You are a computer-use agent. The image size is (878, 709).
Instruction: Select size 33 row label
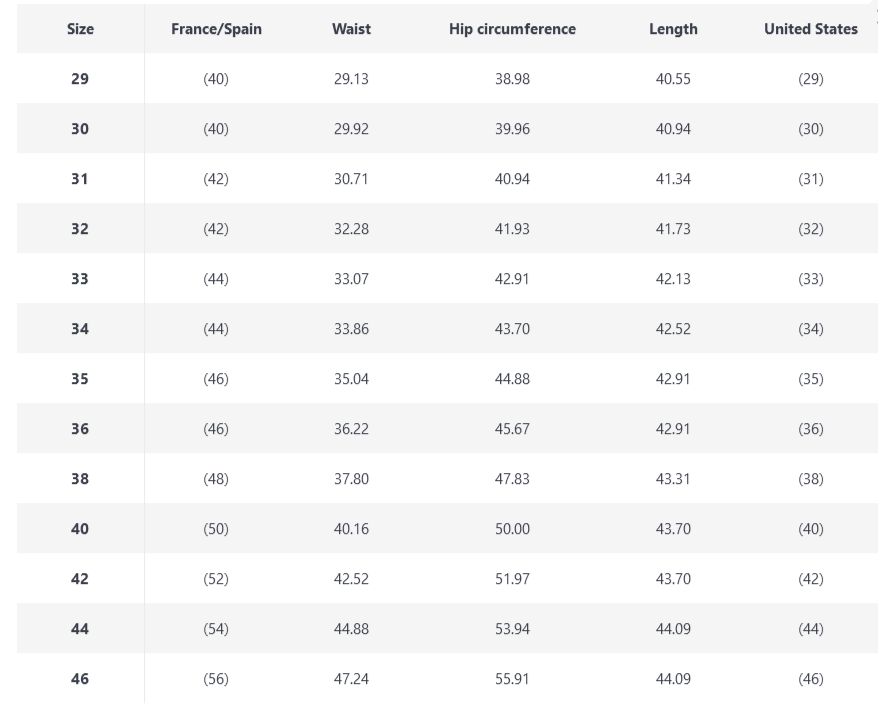coord(80,279)
